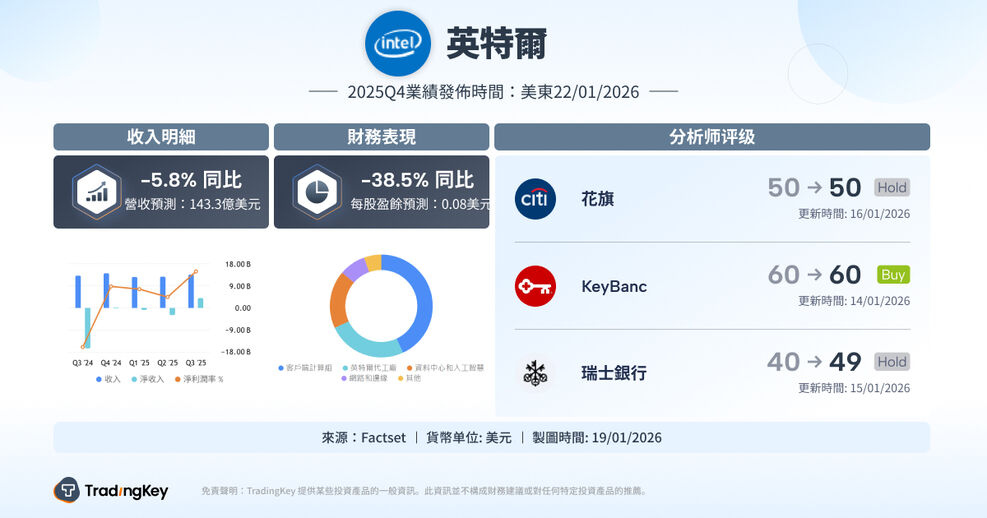Click the green Buy rating badge
The width and height of the screenshot is (987, 518).
coord(893,274)
